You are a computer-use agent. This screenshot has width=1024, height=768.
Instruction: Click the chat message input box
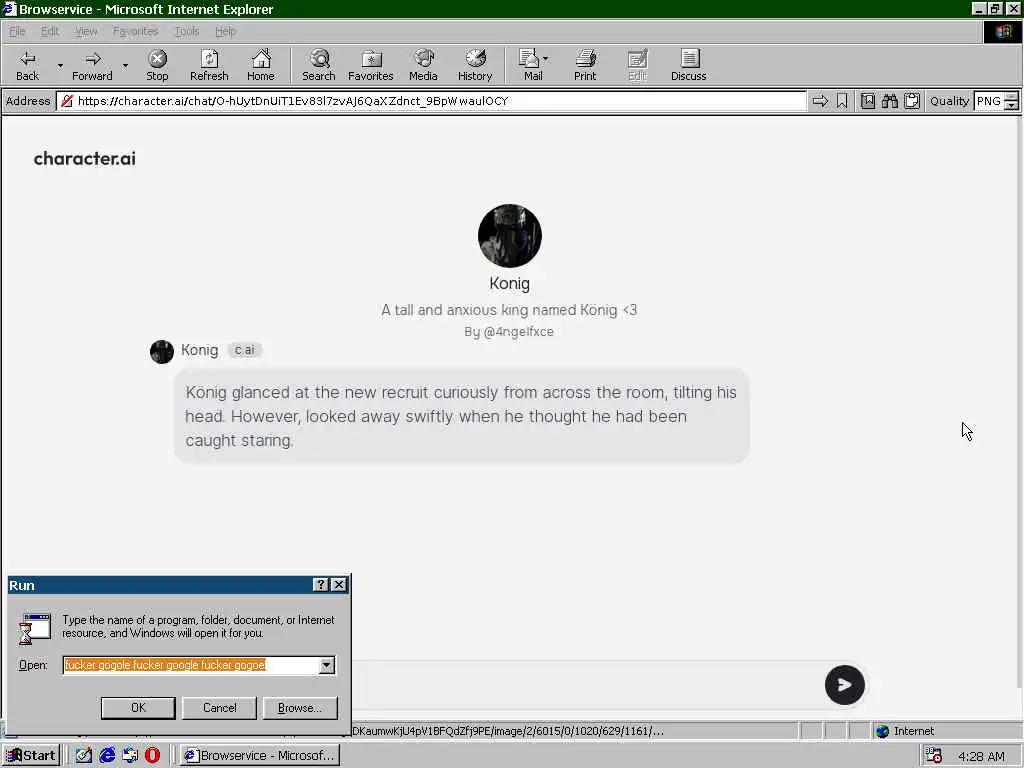tap(584, 684)
